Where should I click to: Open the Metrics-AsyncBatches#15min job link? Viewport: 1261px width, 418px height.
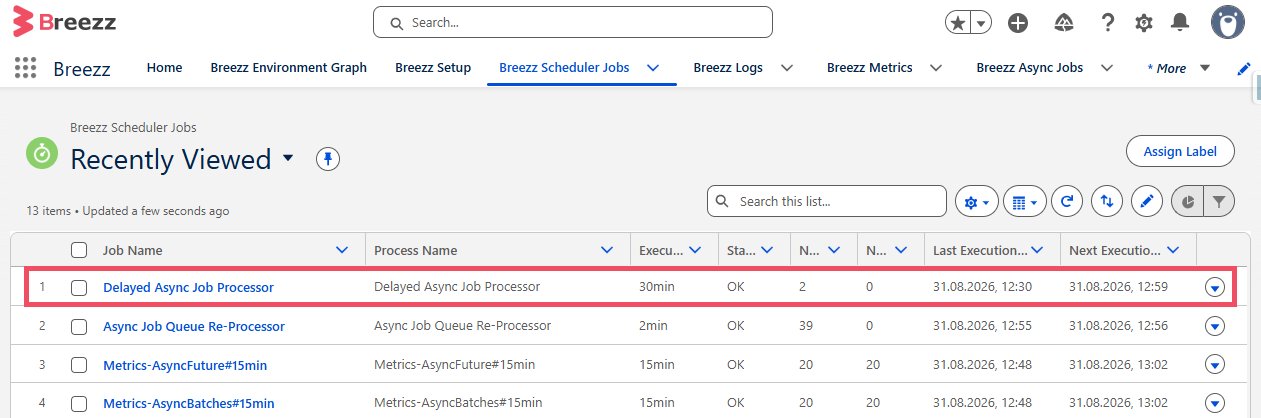coord(189,404)
